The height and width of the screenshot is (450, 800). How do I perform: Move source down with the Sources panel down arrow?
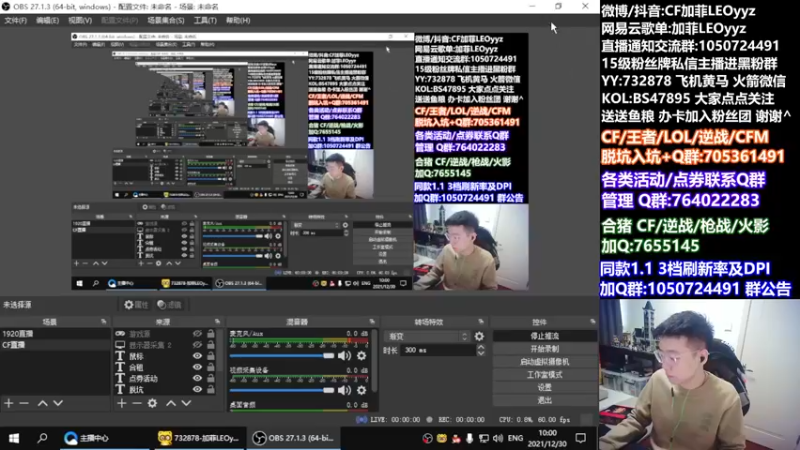(186, 403)
